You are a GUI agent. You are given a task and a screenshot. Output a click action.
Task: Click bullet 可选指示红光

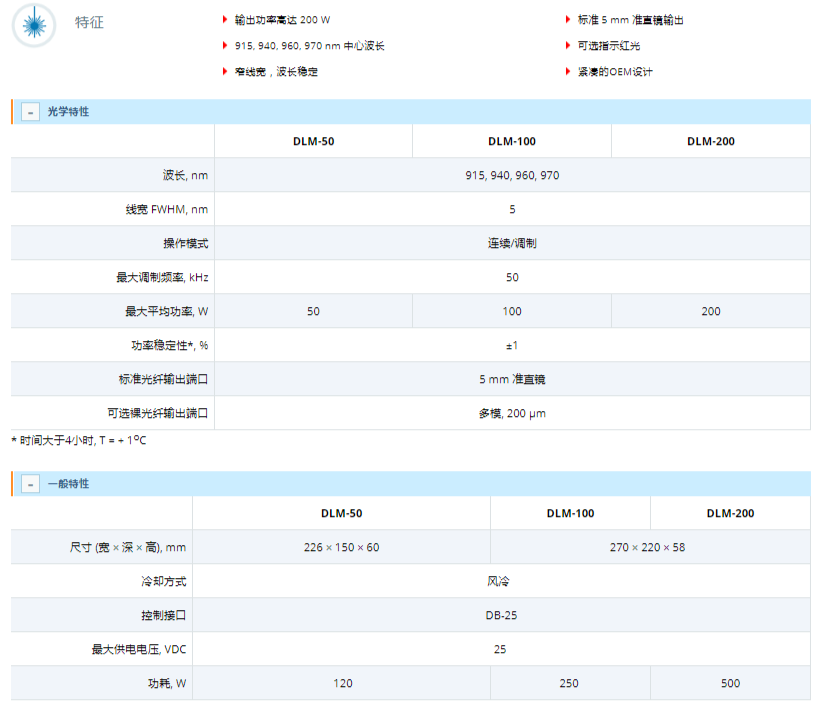click(x=609, y=46)
